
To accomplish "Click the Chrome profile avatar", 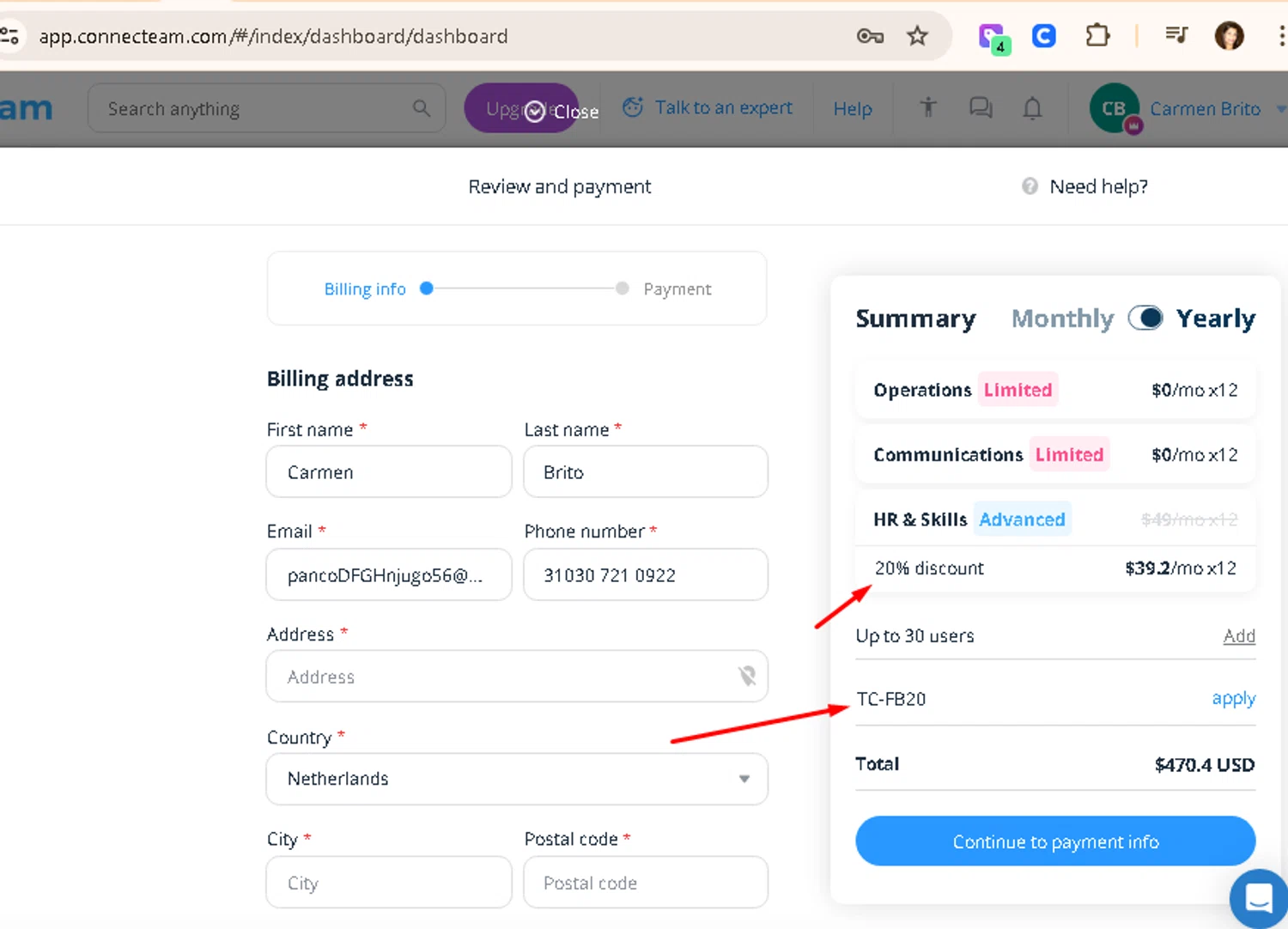I will tap(1229, 36).
